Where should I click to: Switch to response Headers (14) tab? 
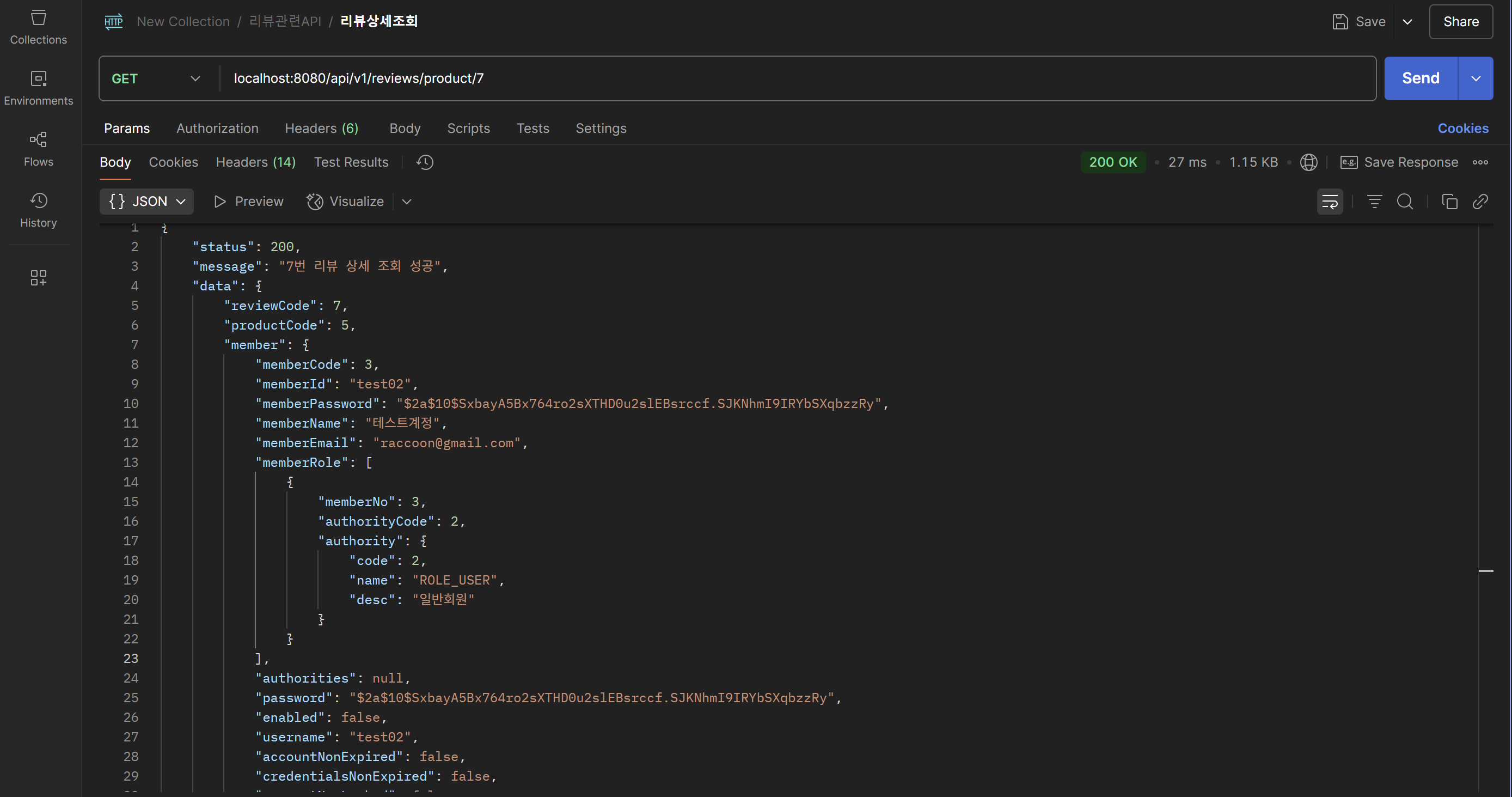click(255, 162)
